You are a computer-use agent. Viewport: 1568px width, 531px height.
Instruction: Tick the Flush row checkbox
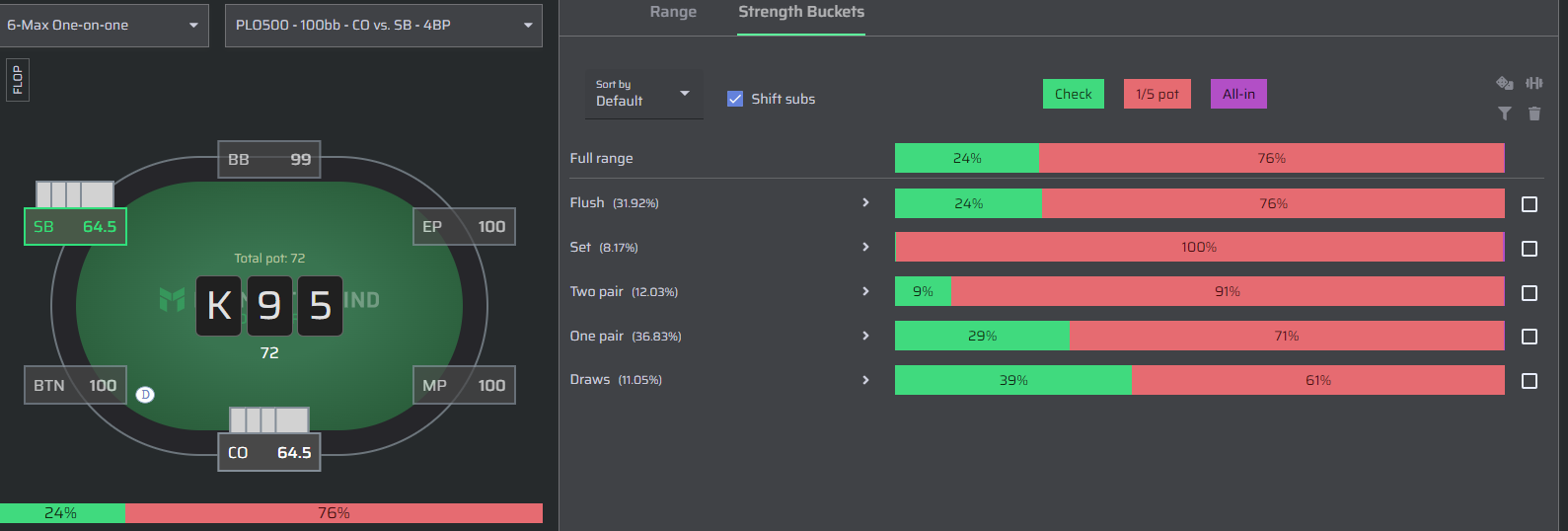[x=1530, y=204]
